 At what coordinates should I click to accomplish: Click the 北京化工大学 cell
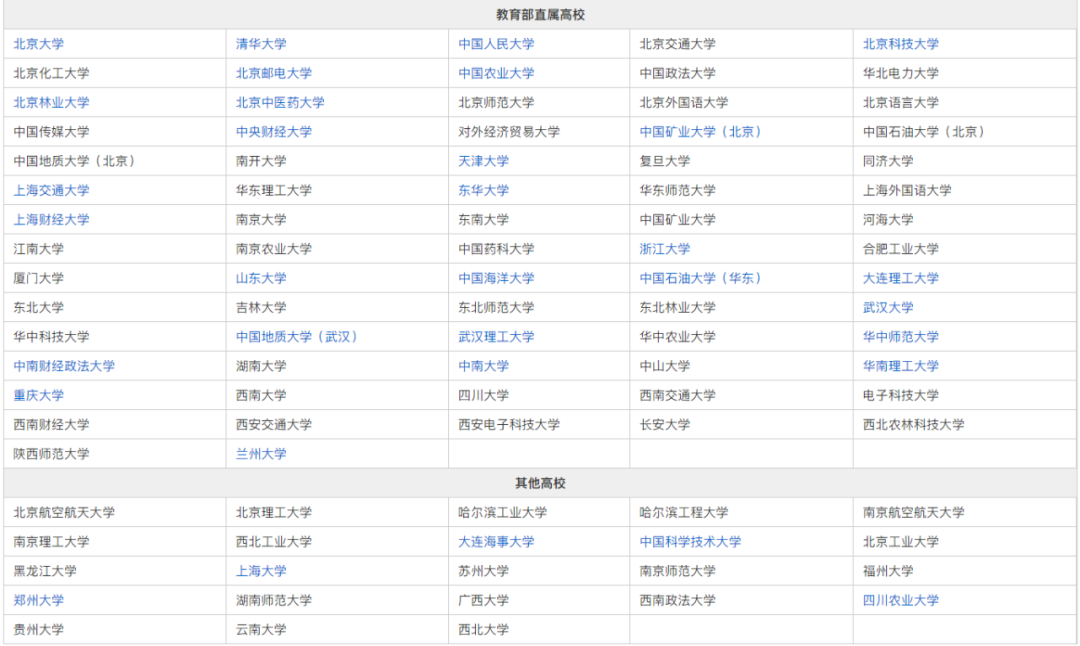pos(114,73)
